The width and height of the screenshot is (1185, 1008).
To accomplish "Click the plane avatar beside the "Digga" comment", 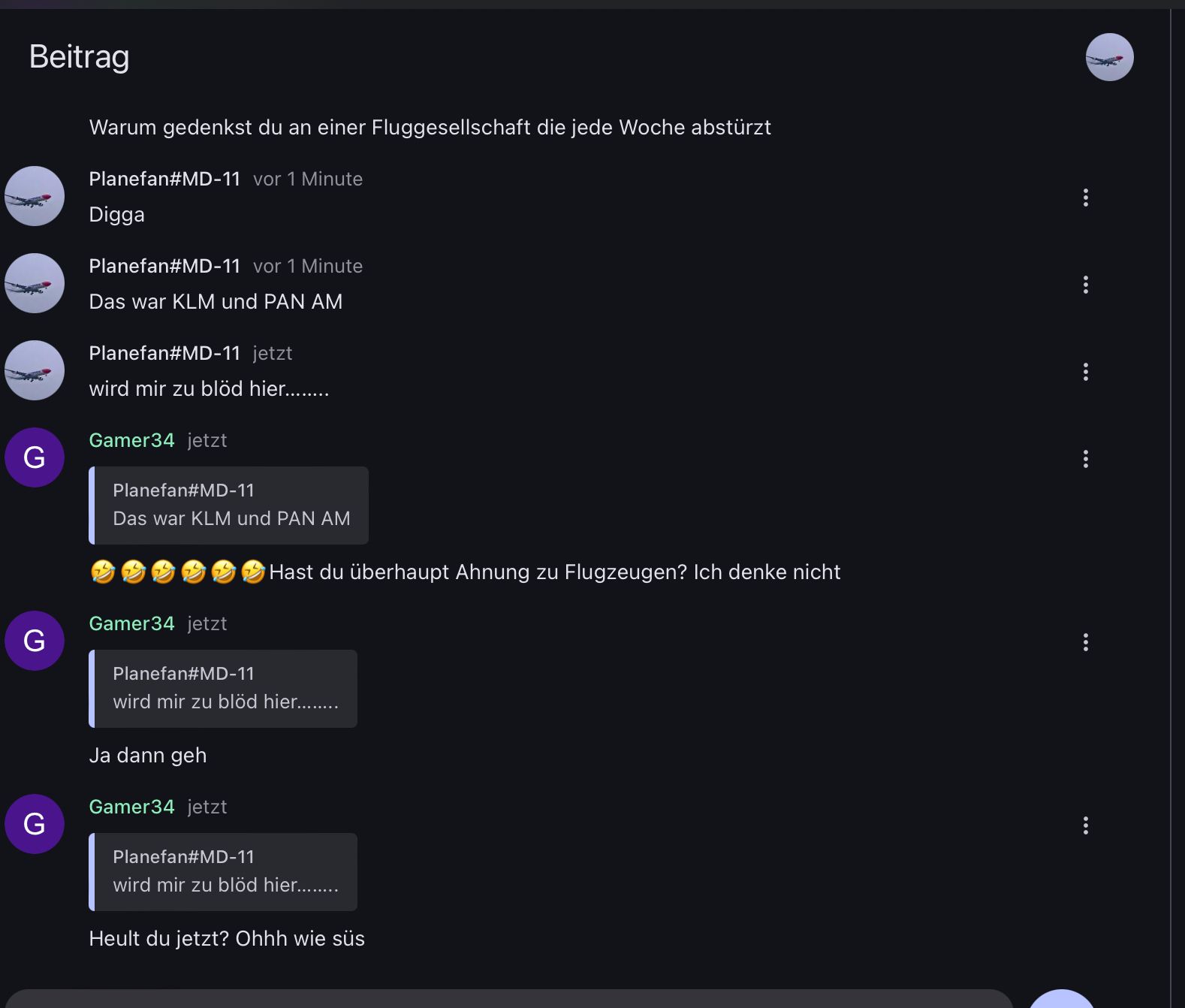I will point(35,196).
